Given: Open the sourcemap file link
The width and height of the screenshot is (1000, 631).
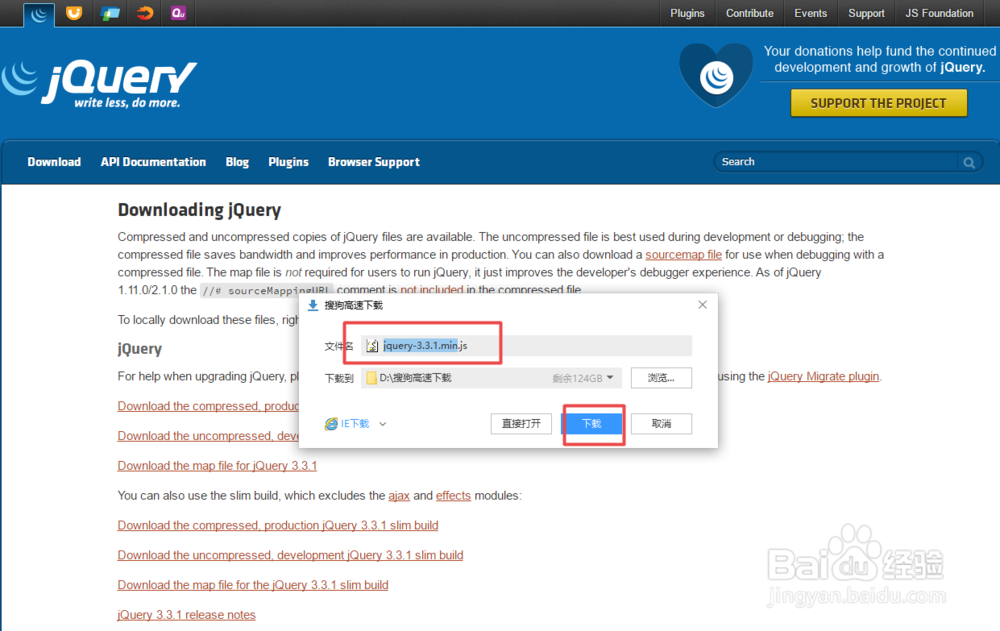Looking at the screenshot, I should pyautogui.click(x=683, y=255).
